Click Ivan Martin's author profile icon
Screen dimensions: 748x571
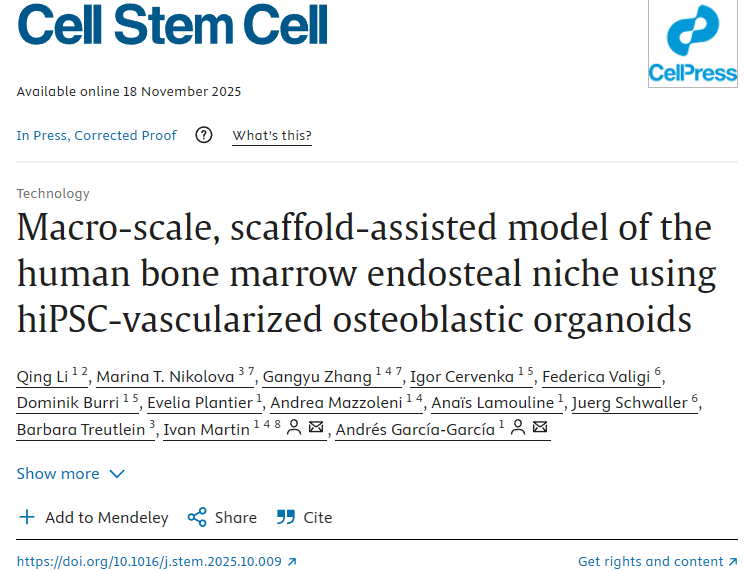coord(294,429)
